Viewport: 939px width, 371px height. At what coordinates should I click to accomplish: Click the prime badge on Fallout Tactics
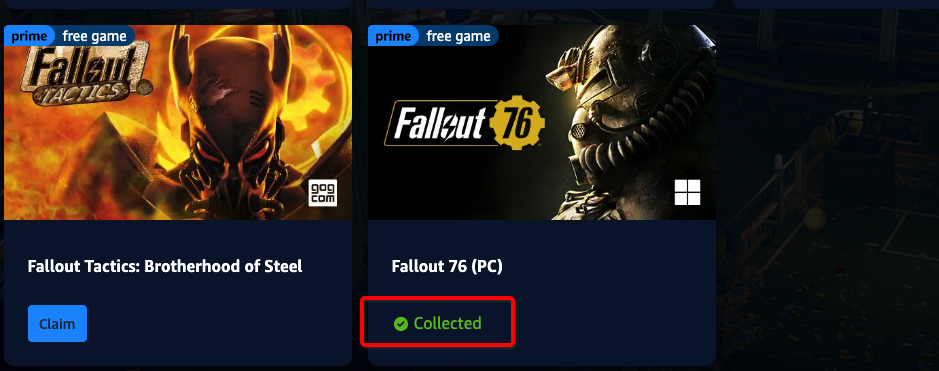[29, 37]
